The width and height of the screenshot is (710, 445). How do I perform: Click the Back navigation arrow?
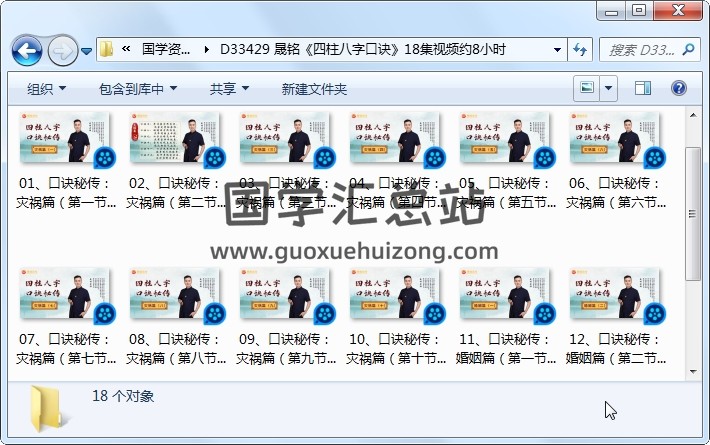pyautogui.click(x=26, y=49)
